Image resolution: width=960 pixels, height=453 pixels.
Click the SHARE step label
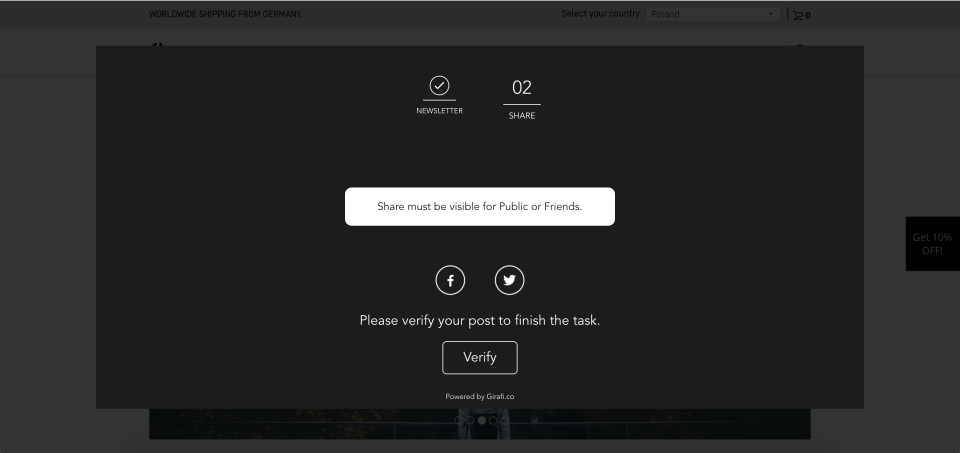522,116
